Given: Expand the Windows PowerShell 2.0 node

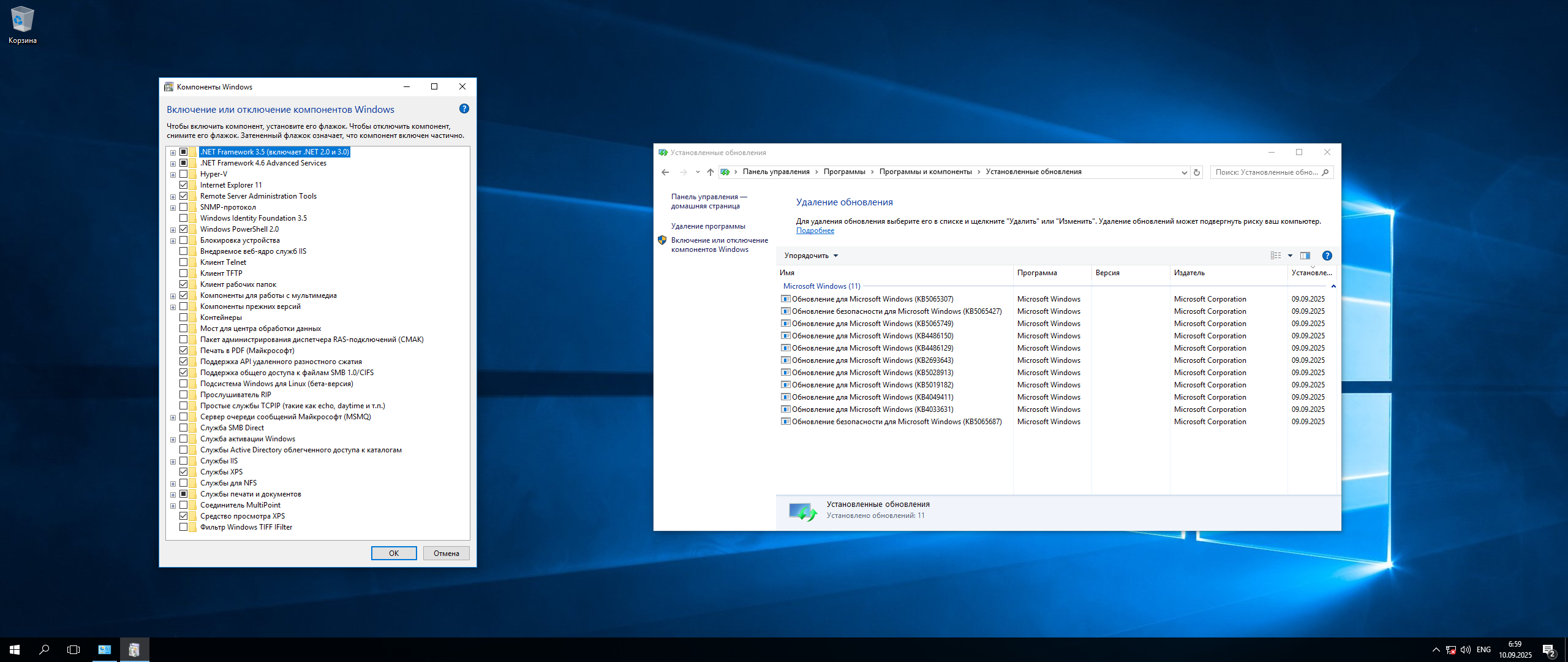Looking at the screenshot, I should (173, 230).
